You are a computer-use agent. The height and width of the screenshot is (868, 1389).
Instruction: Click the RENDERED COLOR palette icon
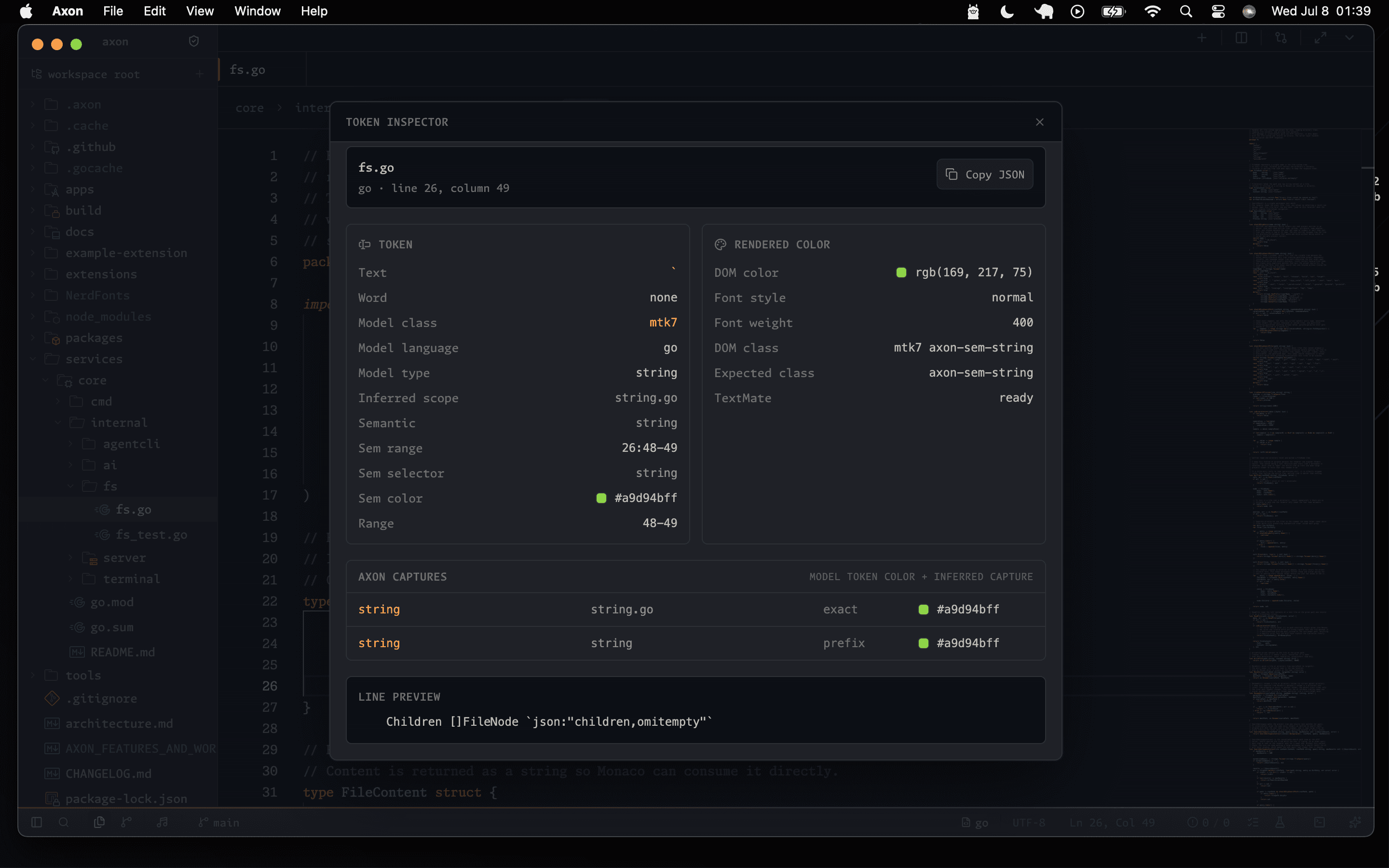[x=721, y=244]
